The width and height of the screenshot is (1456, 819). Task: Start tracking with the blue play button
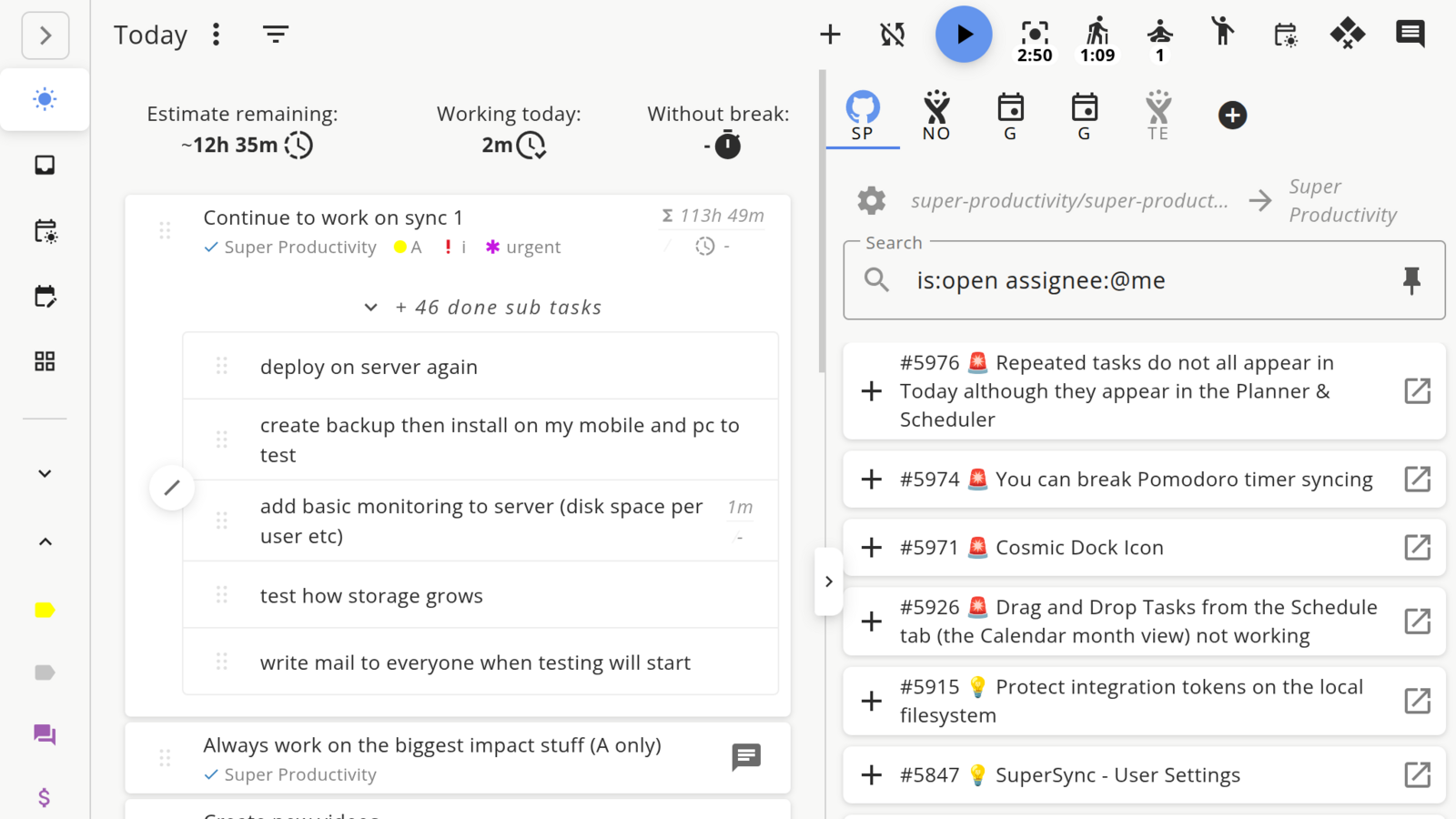[x=964, y=35]
